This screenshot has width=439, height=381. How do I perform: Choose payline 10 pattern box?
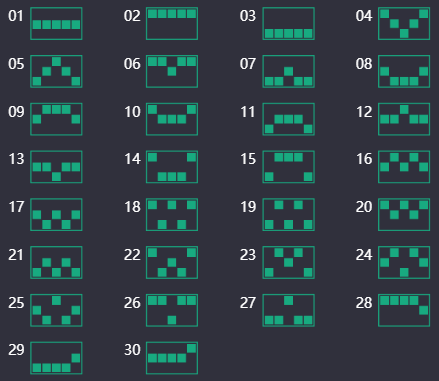coord(172,119)
